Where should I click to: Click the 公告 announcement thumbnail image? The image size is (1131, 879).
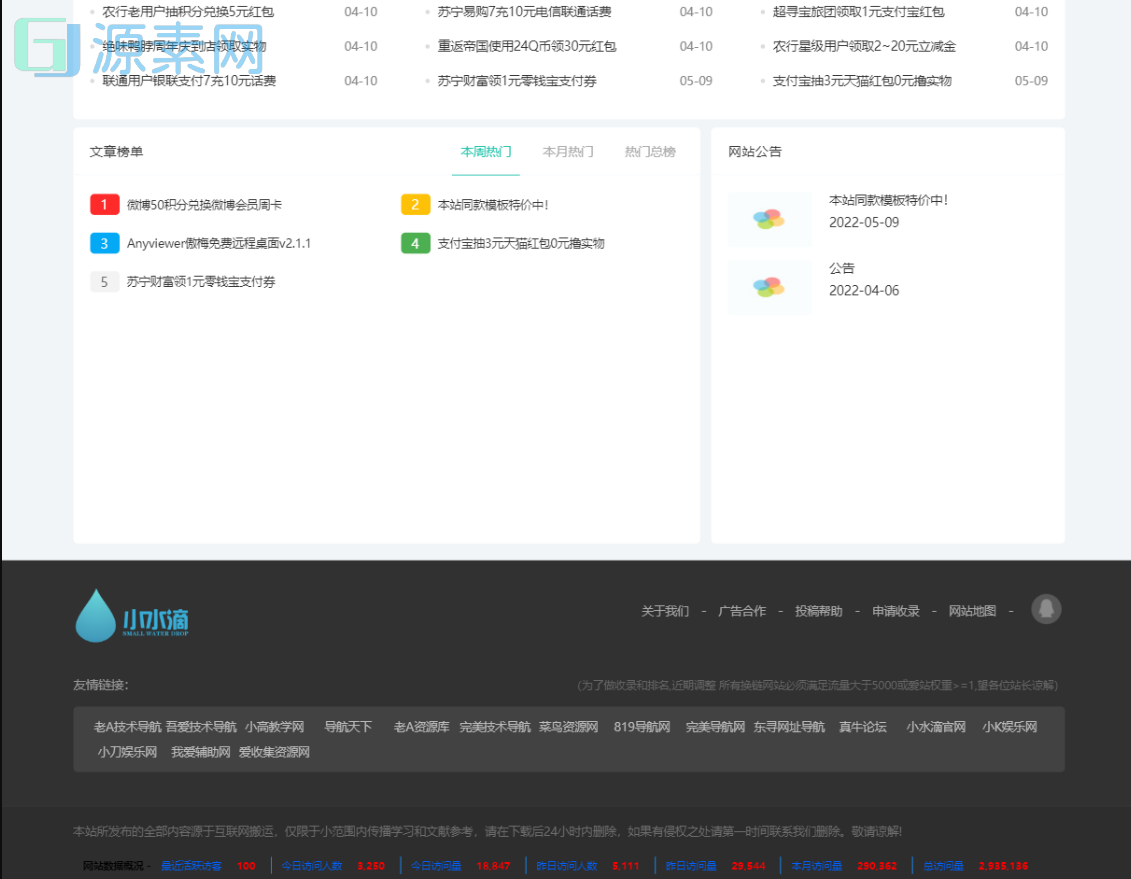[769, 287]
